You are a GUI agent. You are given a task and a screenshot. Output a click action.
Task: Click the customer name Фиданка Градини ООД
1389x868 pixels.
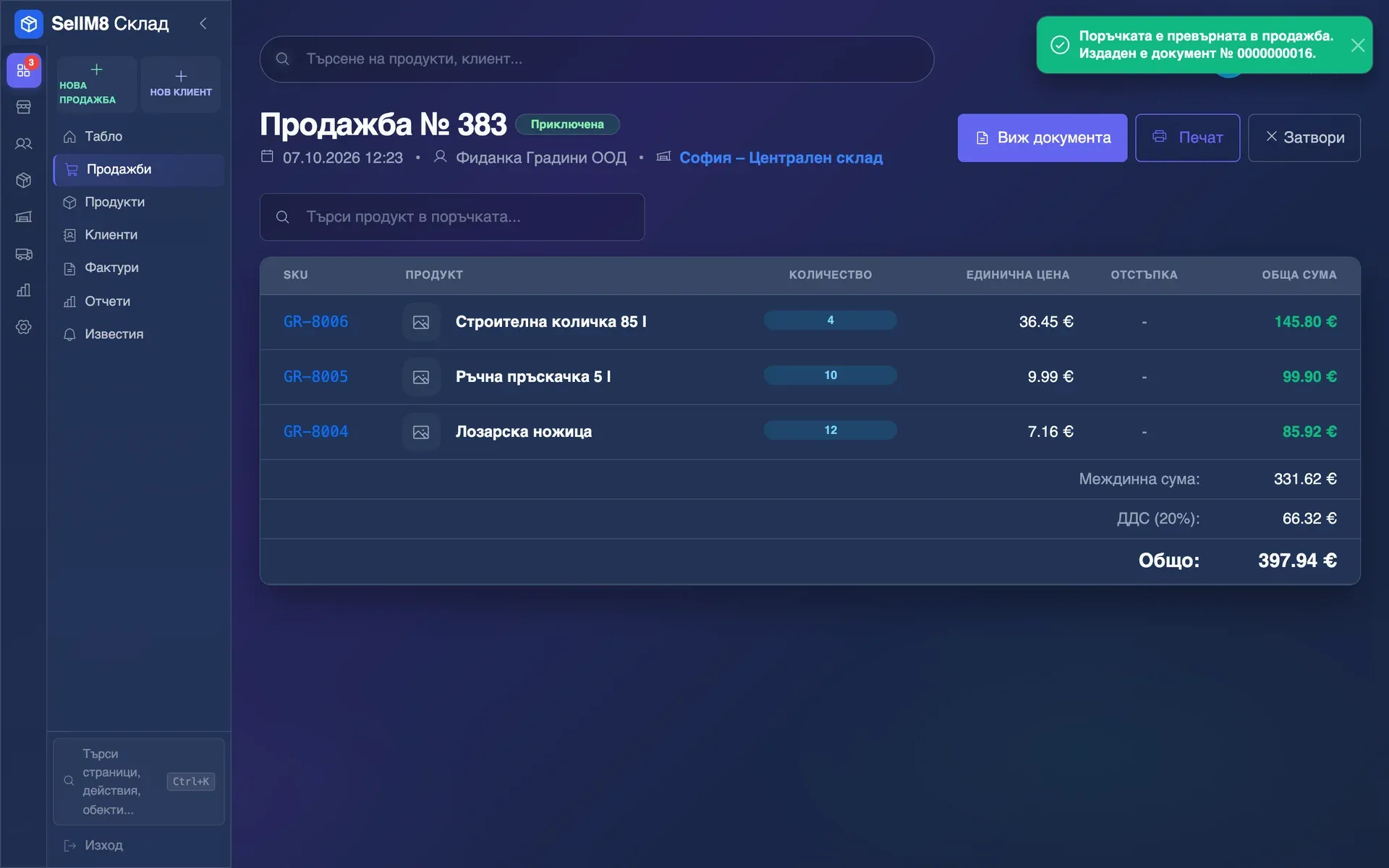coord(541,158)
